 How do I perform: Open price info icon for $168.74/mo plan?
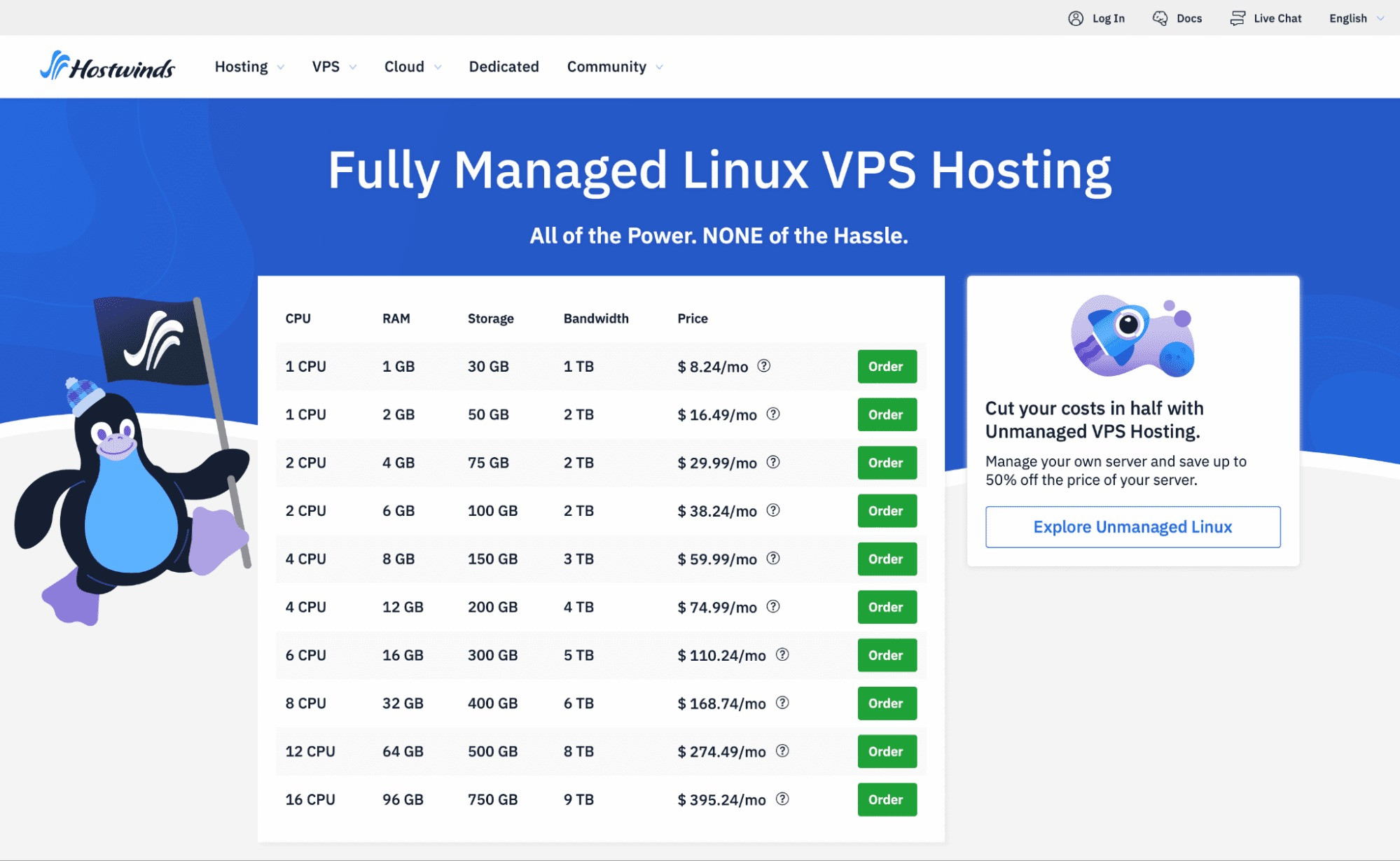(782, 703)
